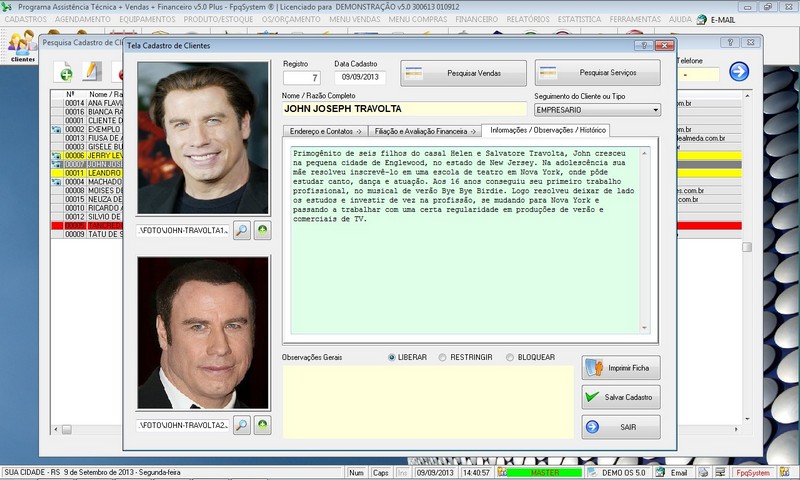Add second photo green plus icon
Viewport: 800px width, 480px height.
point(262,425)
